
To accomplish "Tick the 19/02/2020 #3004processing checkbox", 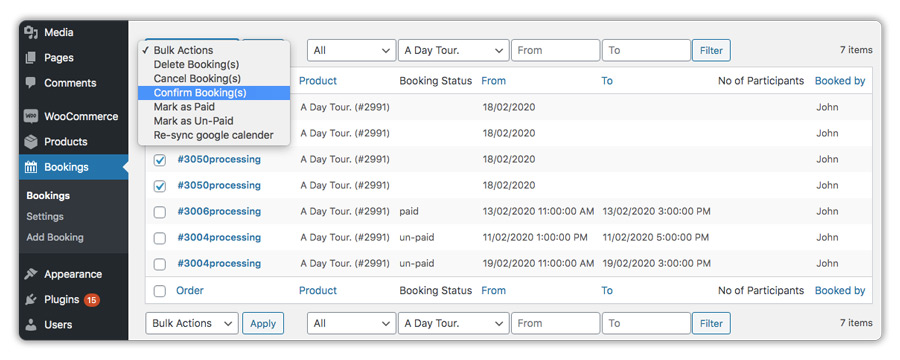I will 160,264.
